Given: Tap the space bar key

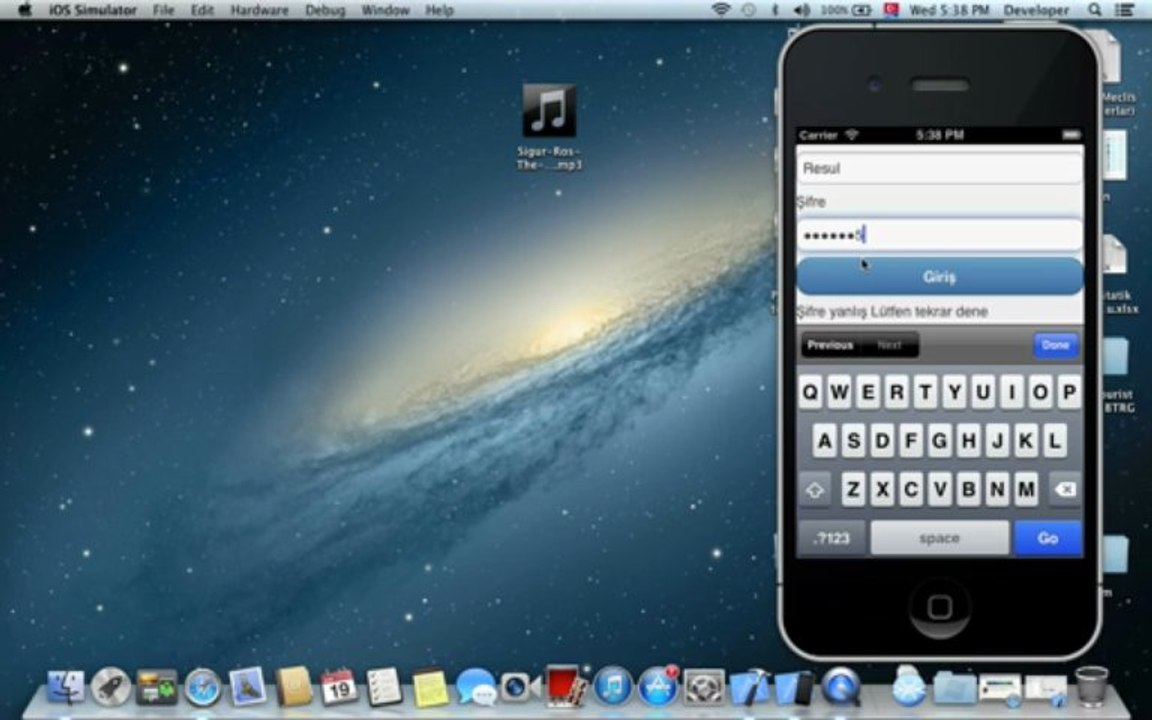Looking at the screenshot, I should (940, 539).
